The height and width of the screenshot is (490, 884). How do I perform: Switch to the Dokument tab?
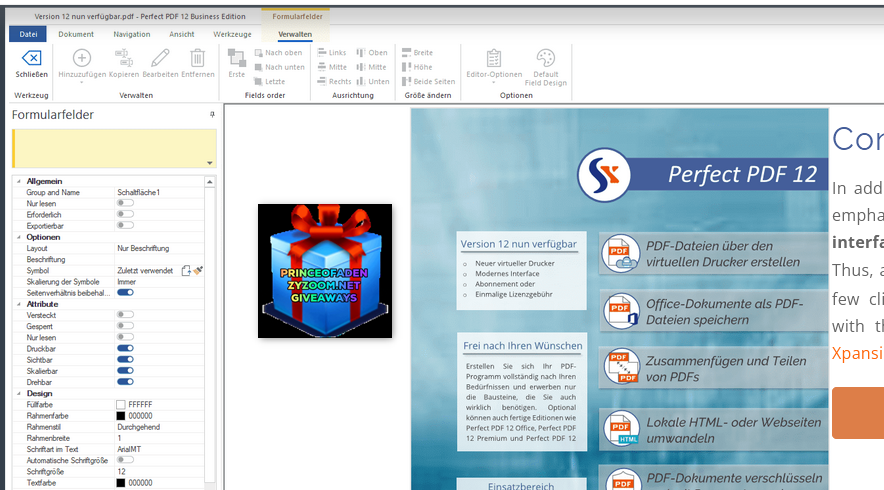pos(76,34)
